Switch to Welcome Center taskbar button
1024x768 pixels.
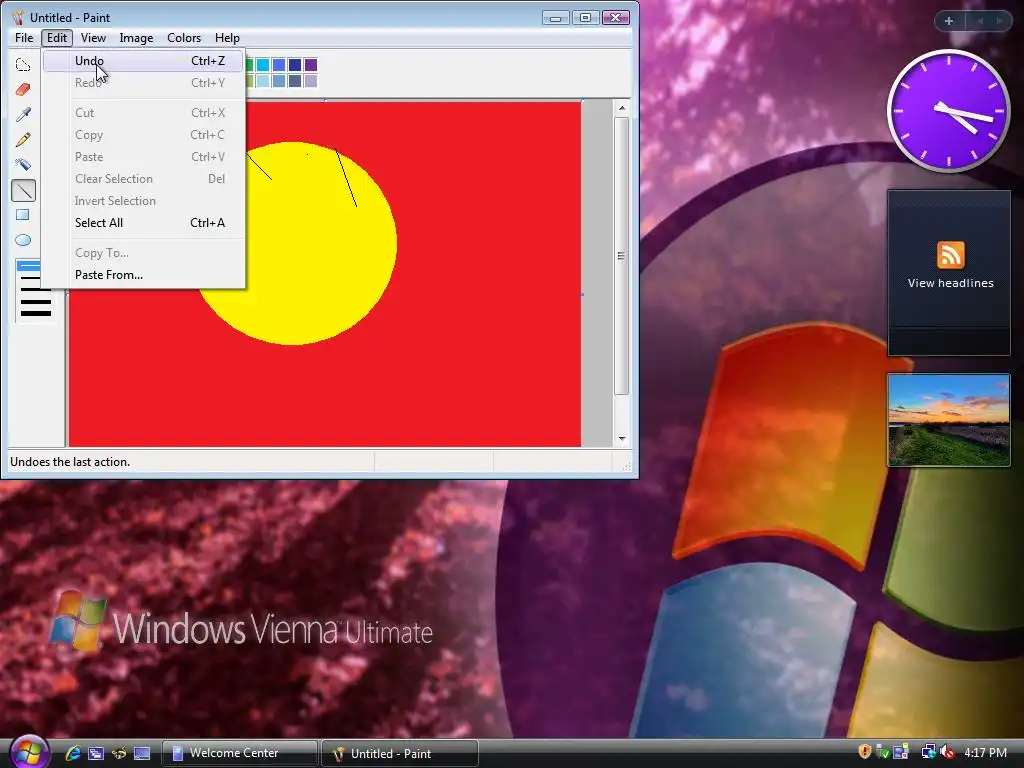240,753
